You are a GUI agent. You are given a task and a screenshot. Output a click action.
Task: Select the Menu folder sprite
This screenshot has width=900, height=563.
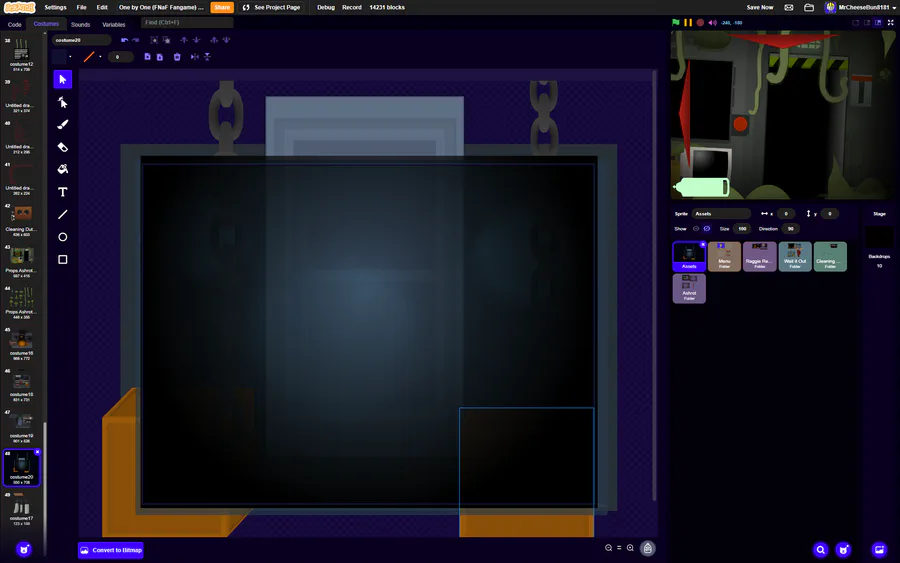click(724, 256)
